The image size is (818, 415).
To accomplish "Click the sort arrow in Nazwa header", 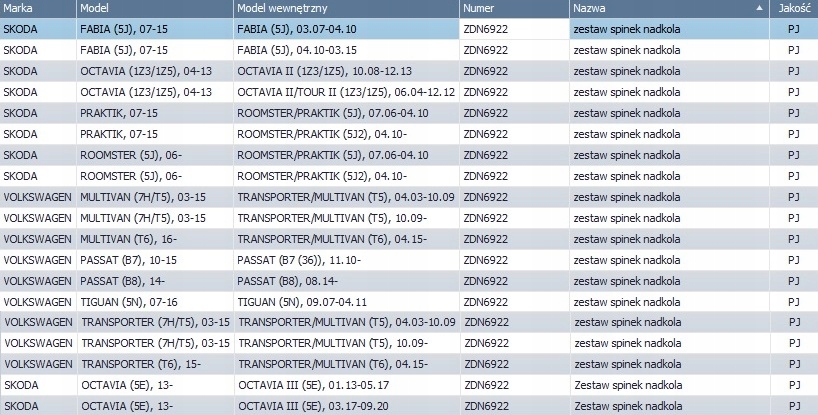I will point(760,9).
